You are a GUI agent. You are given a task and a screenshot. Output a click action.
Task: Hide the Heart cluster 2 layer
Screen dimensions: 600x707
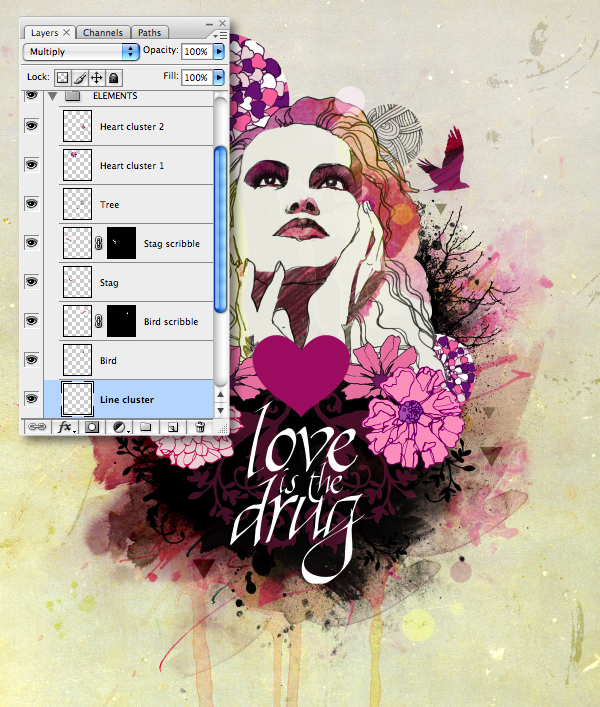(x=31, y=125)
